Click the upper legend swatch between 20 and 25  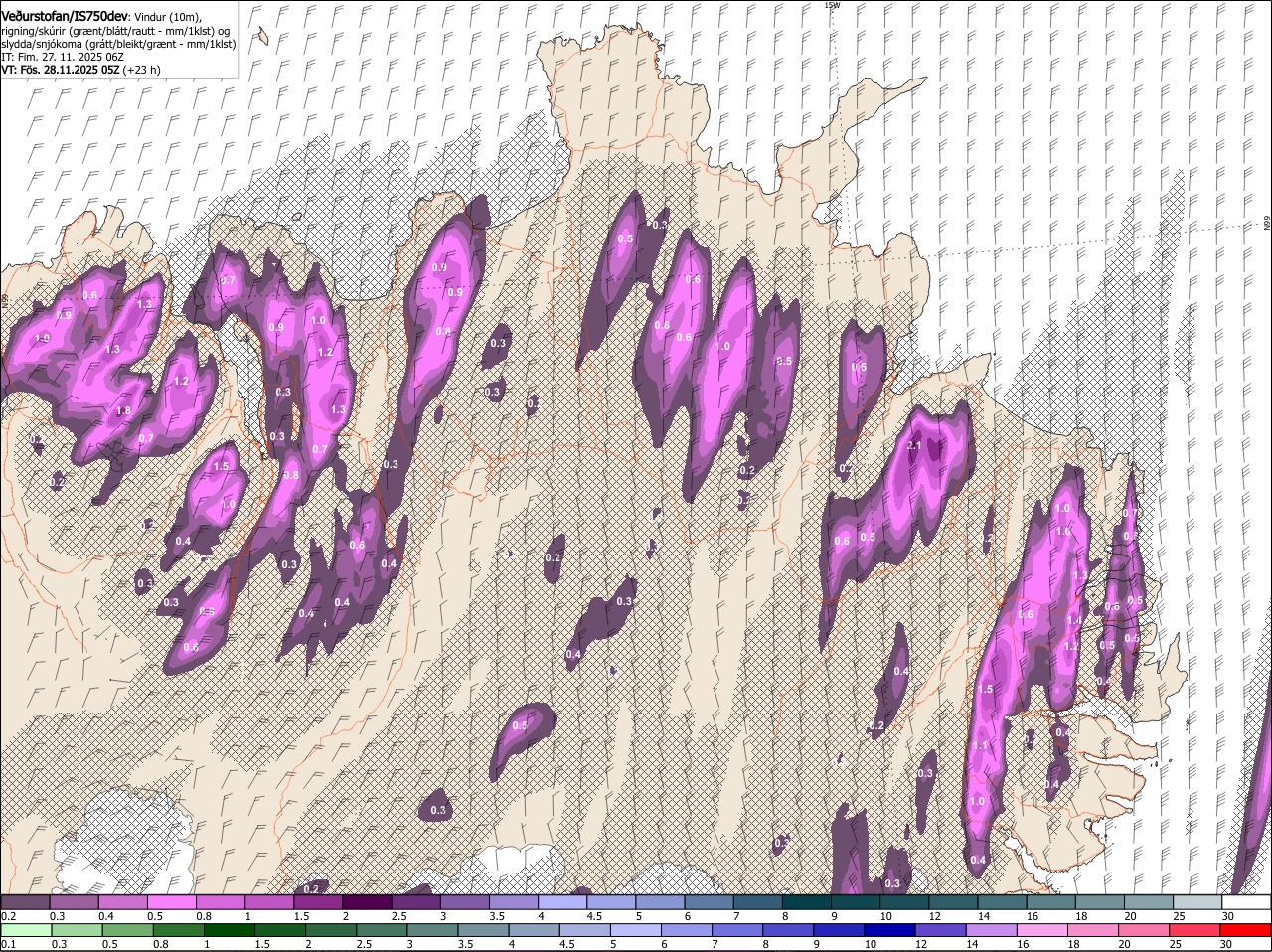[x=1149, y=902]
